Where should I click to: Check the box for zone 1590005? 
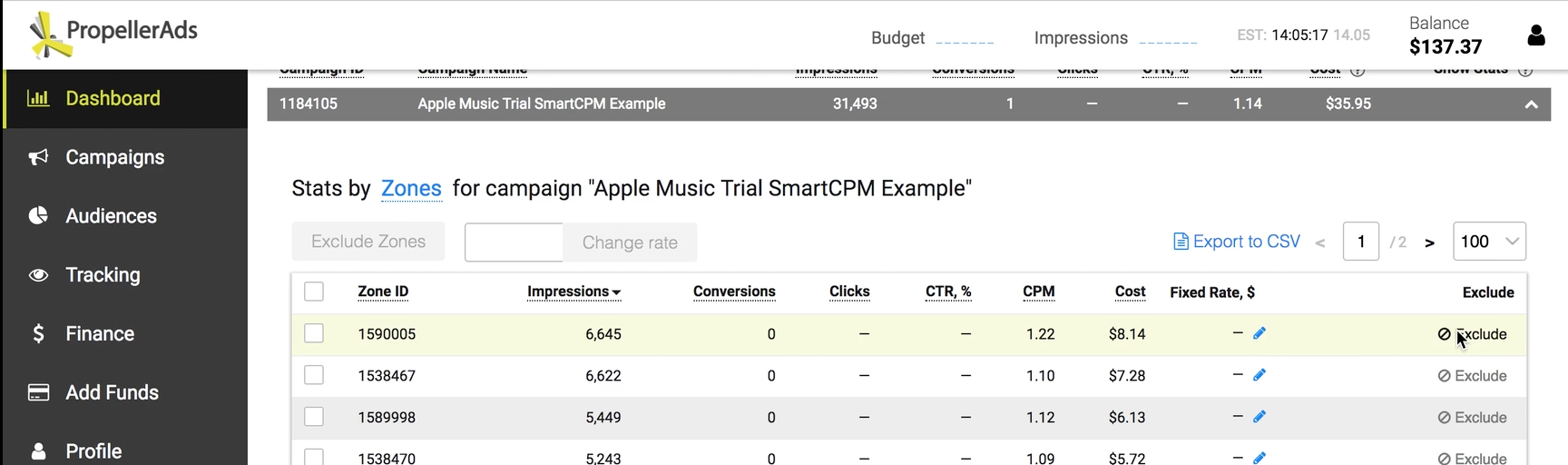[314, 333]
